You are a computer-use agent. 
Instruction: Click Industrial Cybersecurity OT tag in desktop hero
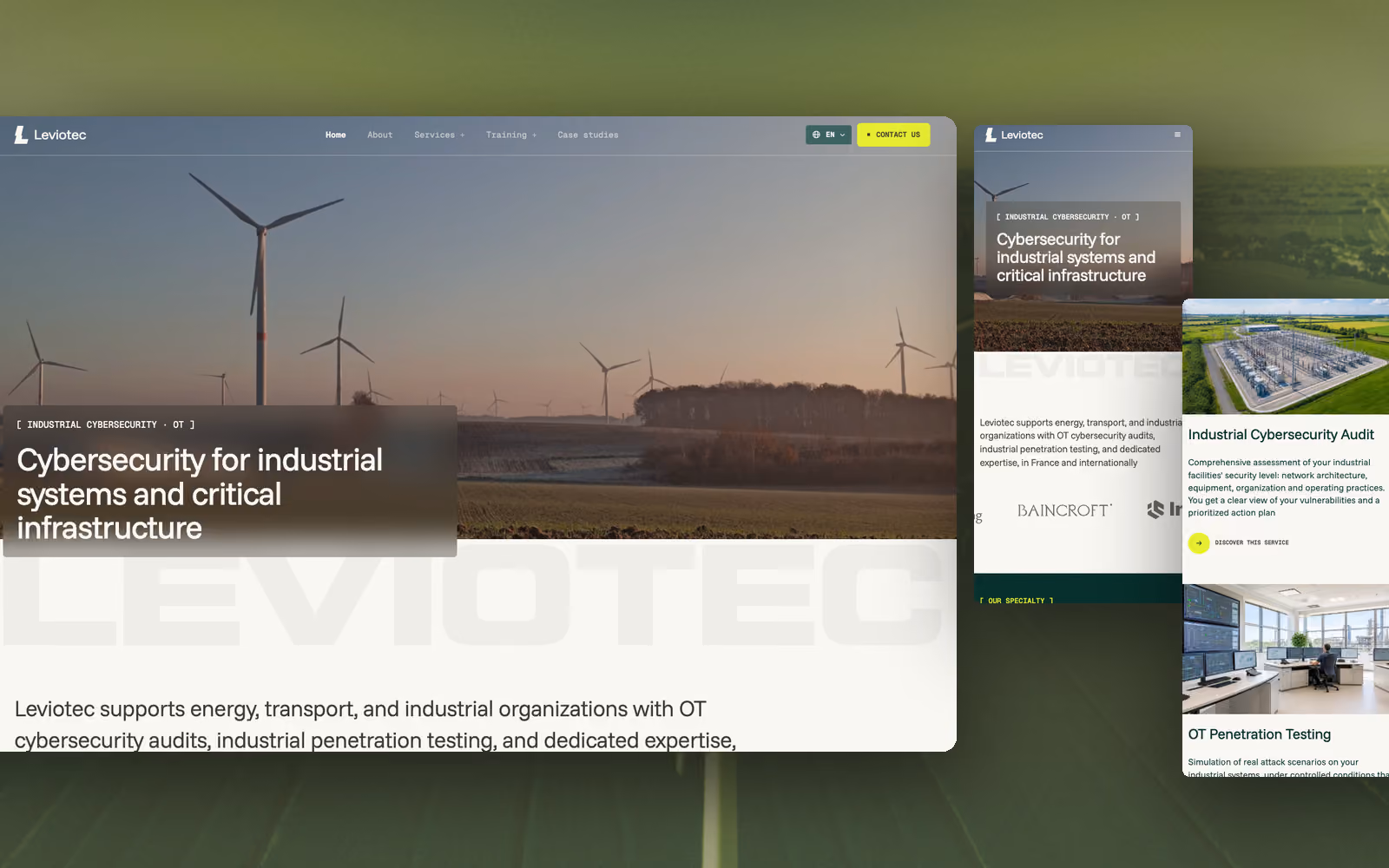106,424
